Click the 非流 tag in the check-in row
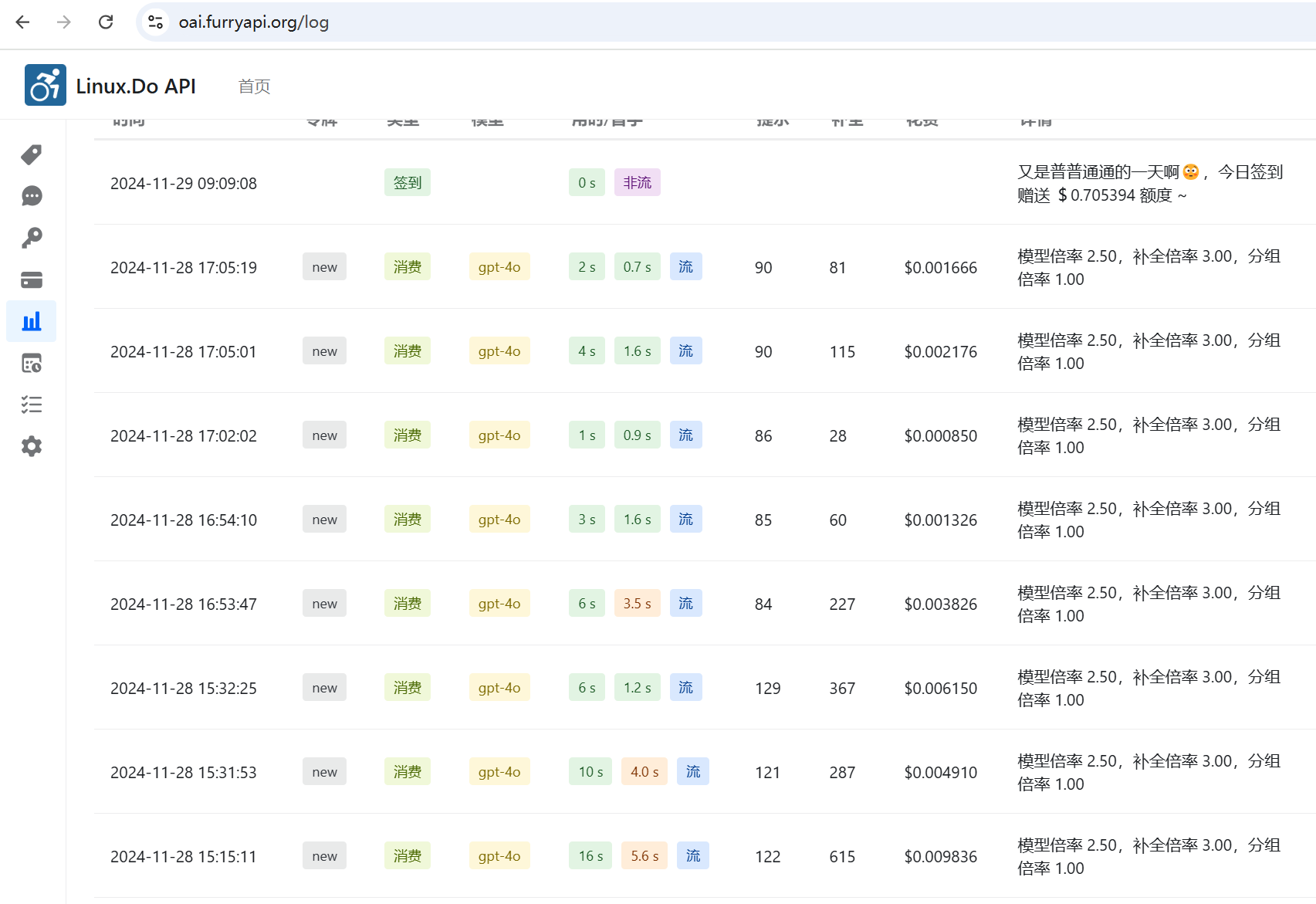Viewport: 1316px width, 904px height. point(638,183)
